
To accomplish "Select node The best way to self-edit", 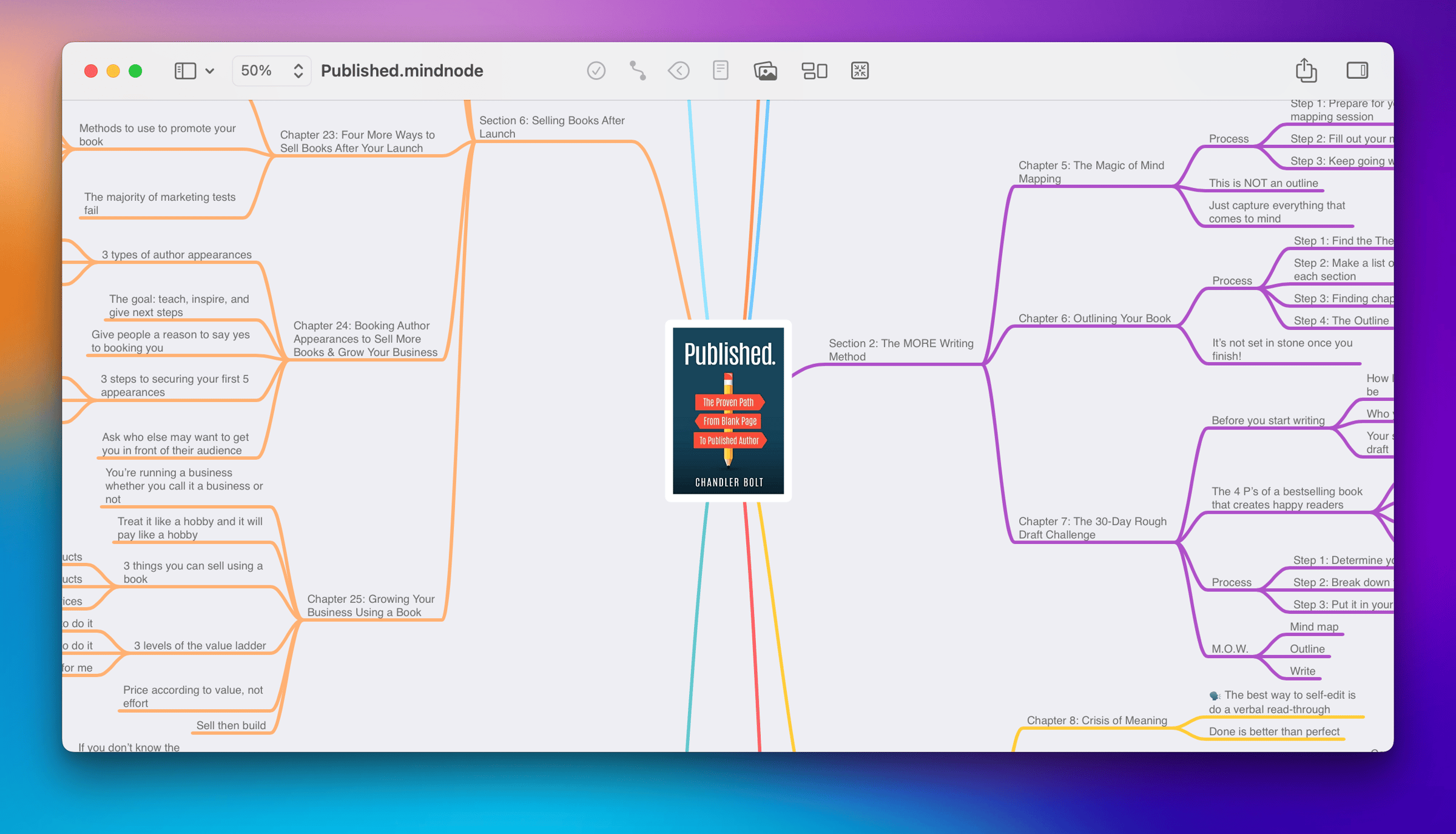I will 1282,702.
